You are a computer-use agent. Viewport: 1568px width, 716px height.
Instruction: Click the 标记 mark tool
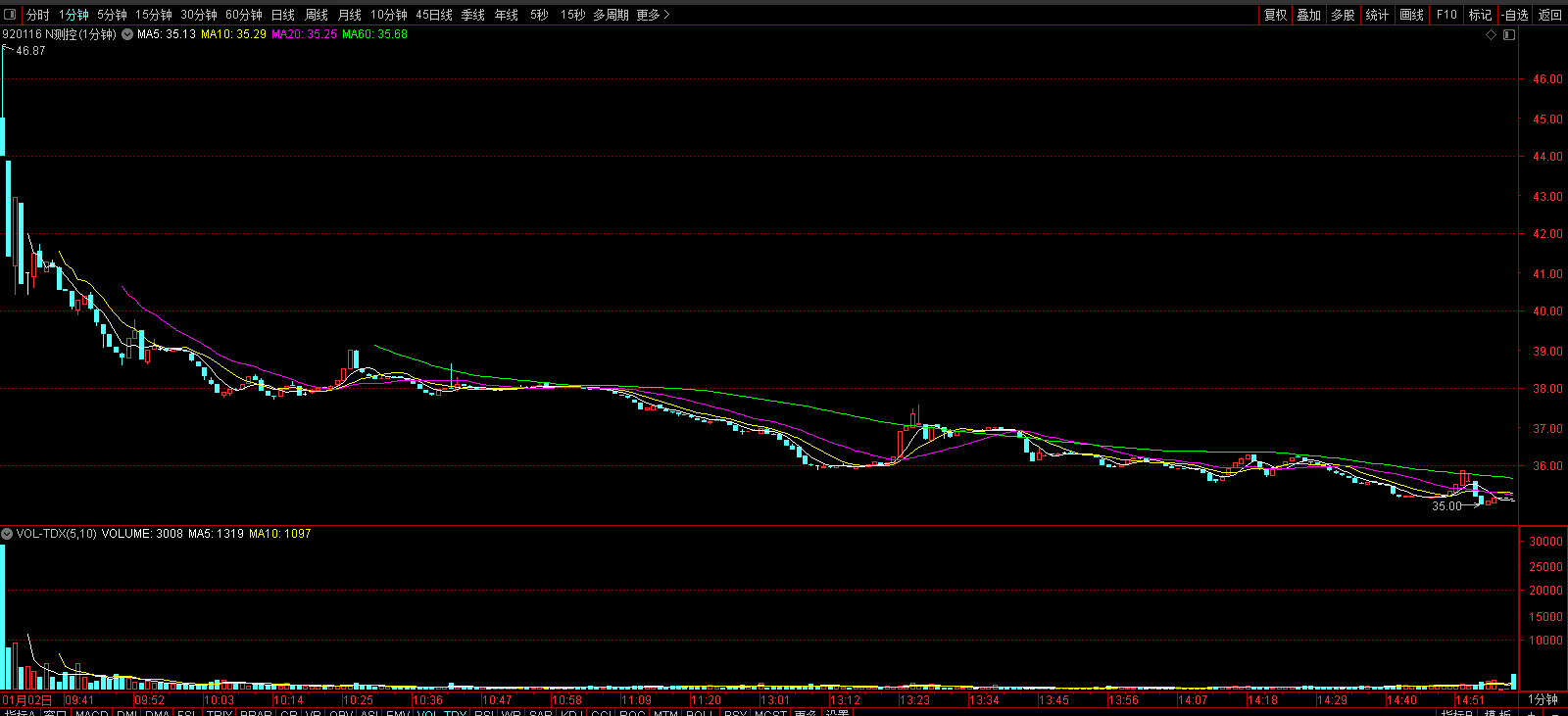[1480, 15]
